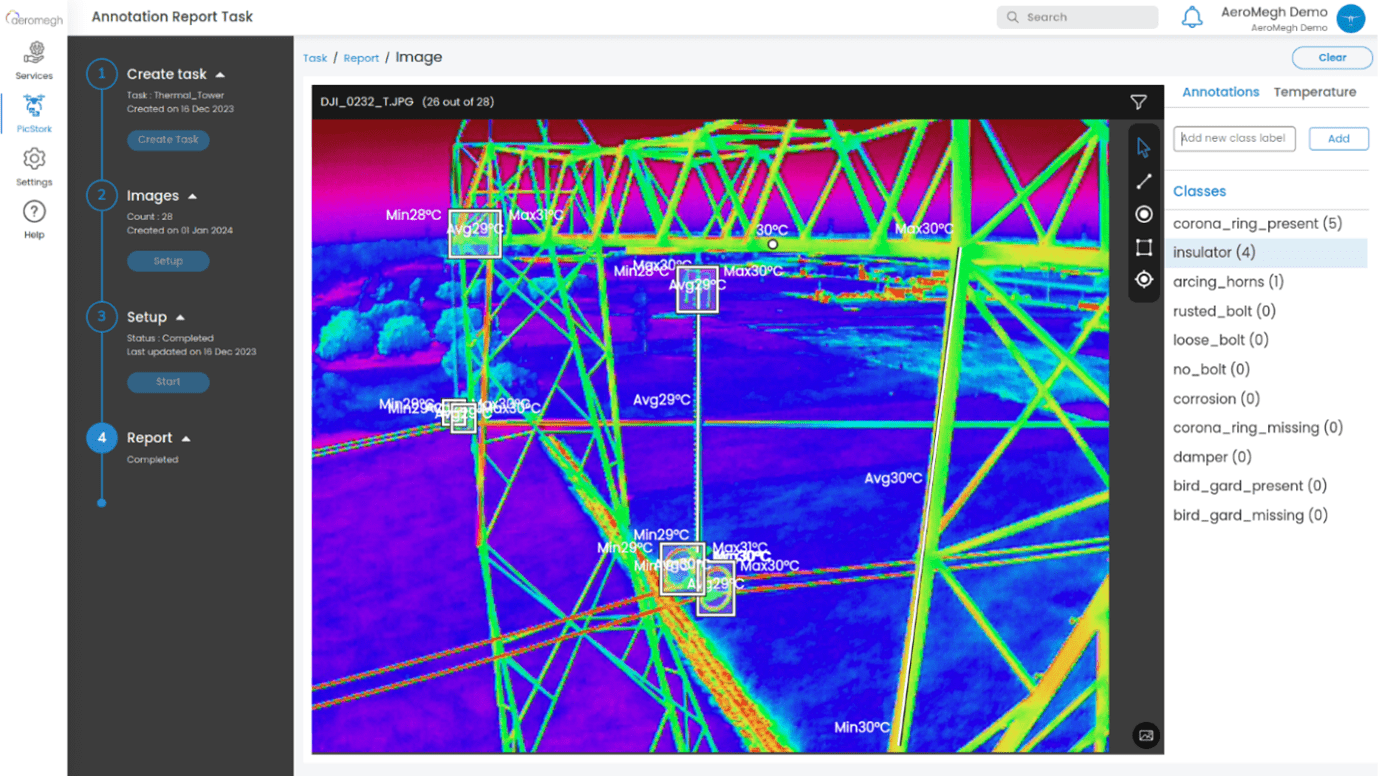Image resolution: width=1379 pixels, height=776 pixels.
Task: Select the rectangle box tool
Action: [1144, 247]
